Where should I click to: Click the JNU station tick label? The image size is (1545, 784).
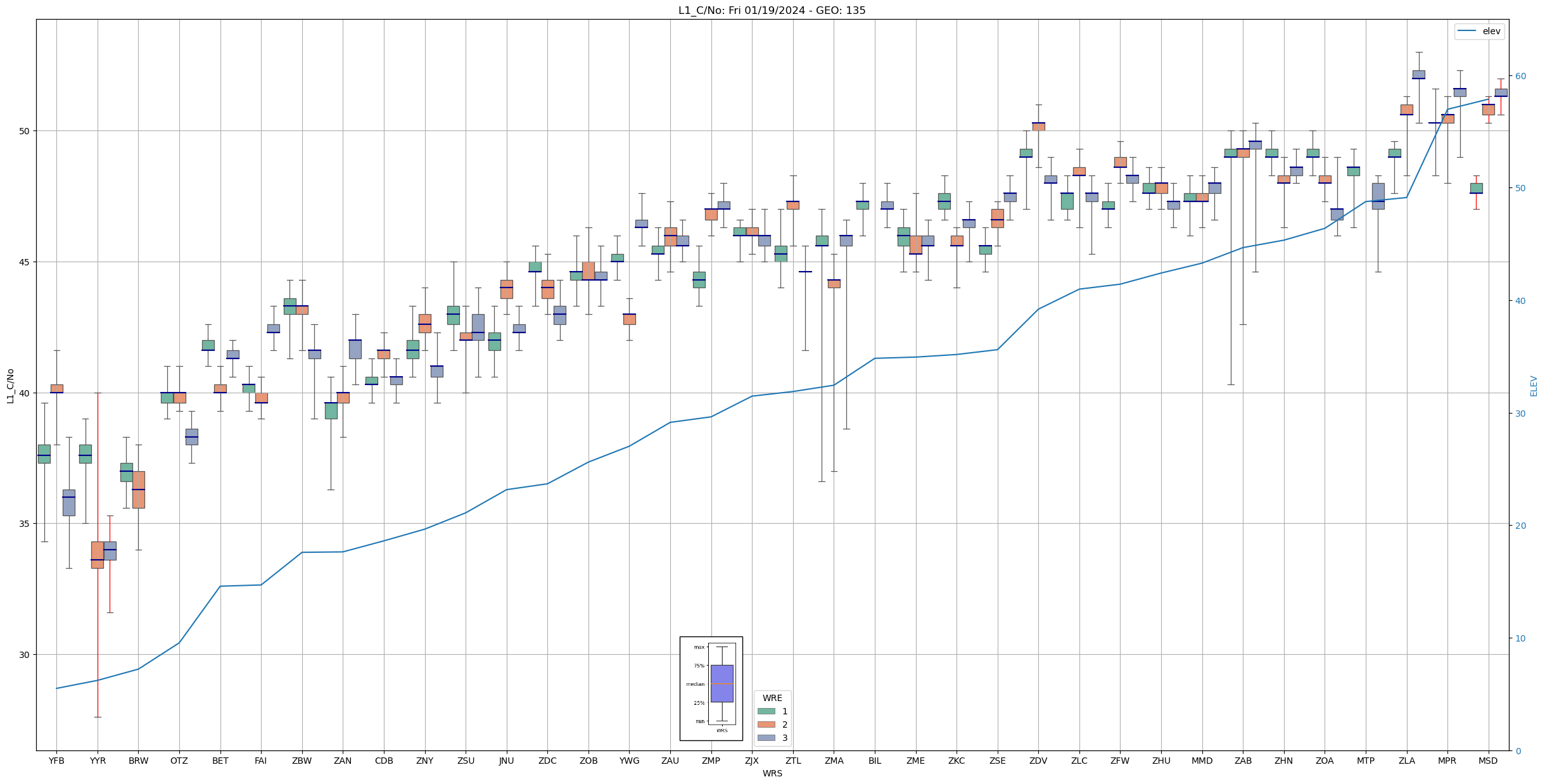(507, 761)
